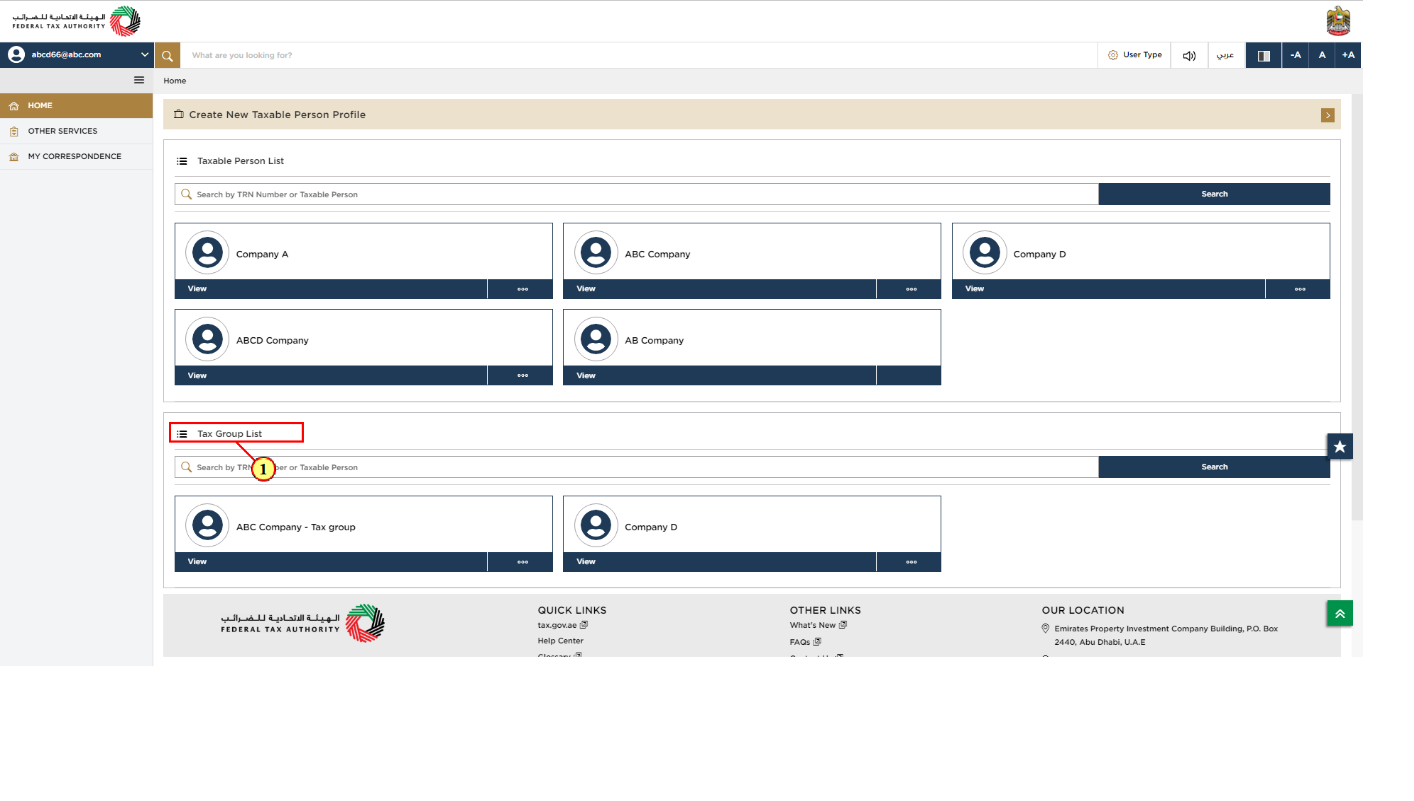Open more options for Company D tax group
Image resolution: width=1414 pixels, height=801 pixels.
(x=910, y=562)
